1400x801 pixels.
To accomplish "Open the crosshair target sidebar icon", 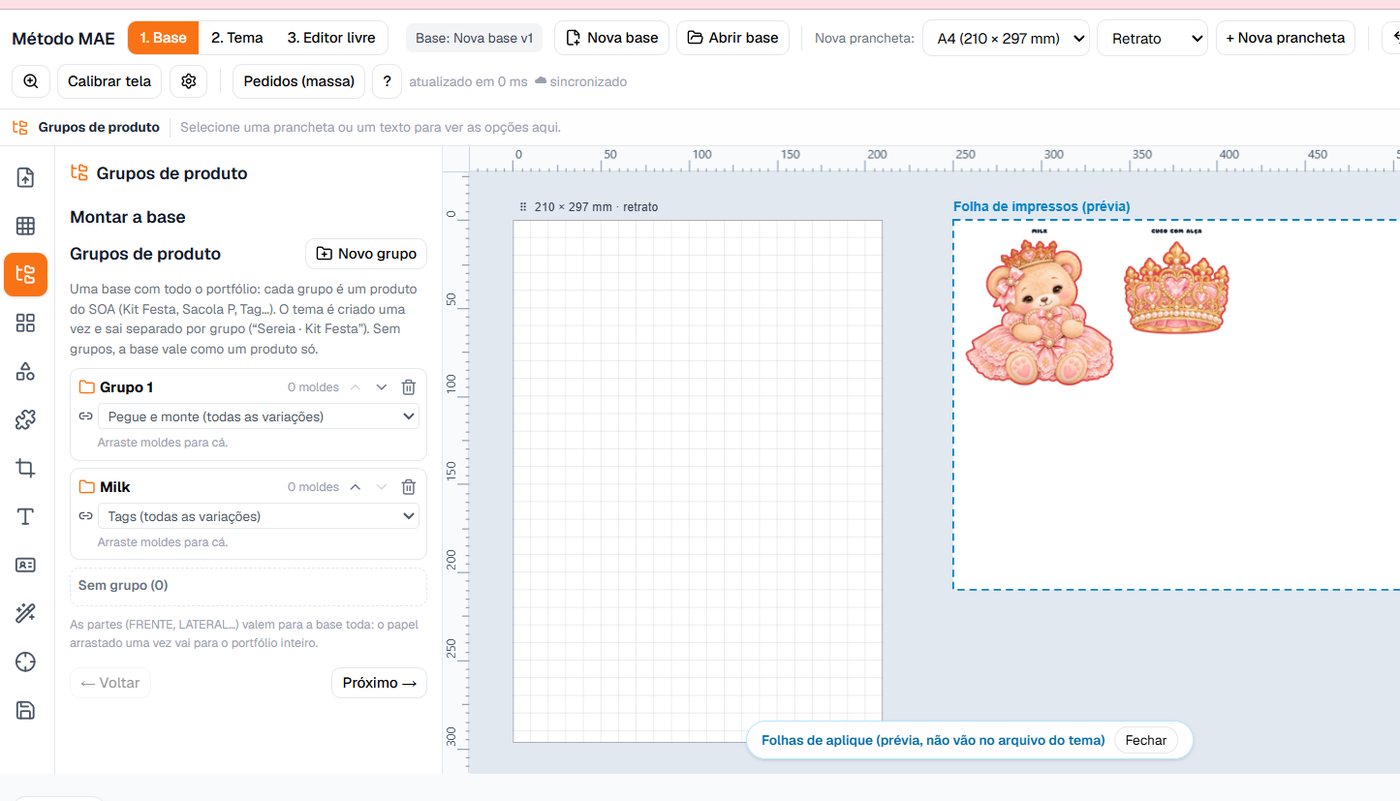I will pyautogui.click(x=26, y=662).
